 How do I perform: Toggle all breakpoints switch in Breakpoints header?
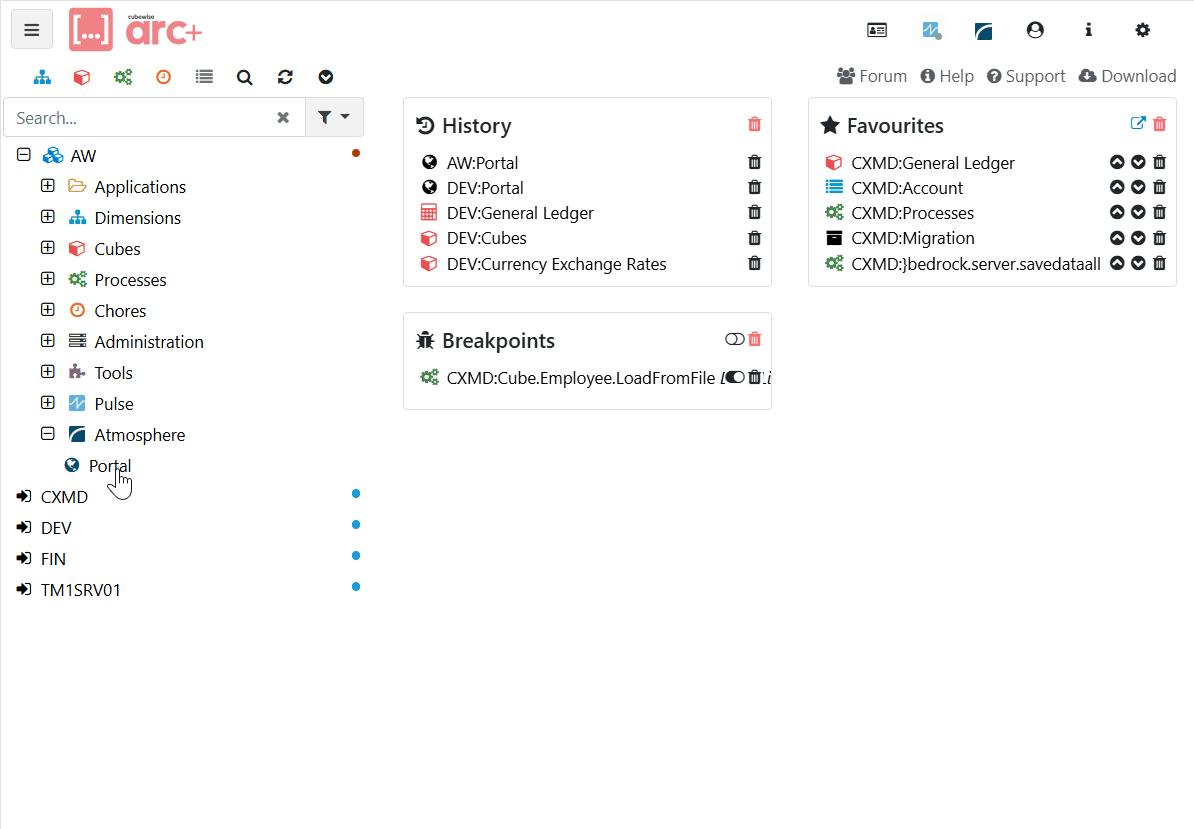[734, 340]
